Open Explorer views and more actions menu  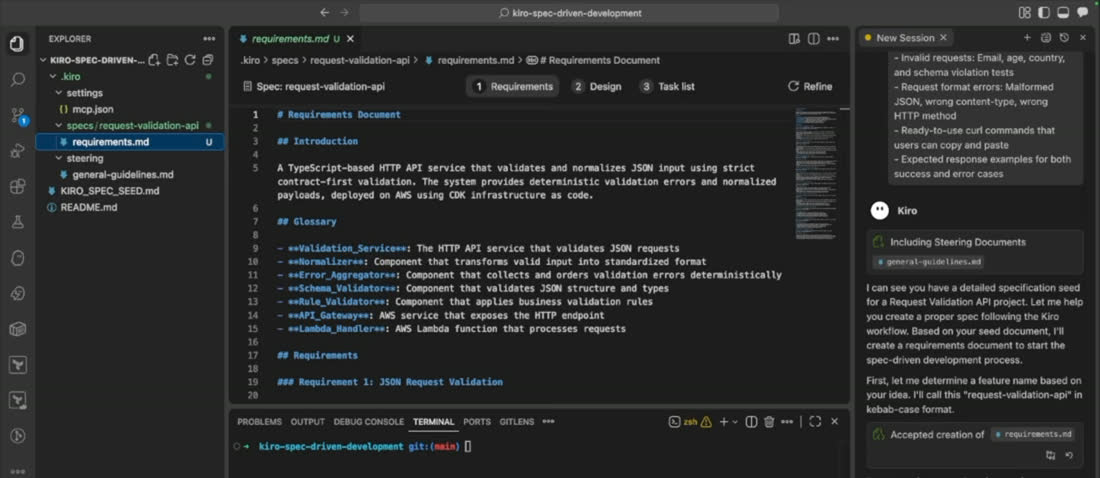(x=209, y=39)
